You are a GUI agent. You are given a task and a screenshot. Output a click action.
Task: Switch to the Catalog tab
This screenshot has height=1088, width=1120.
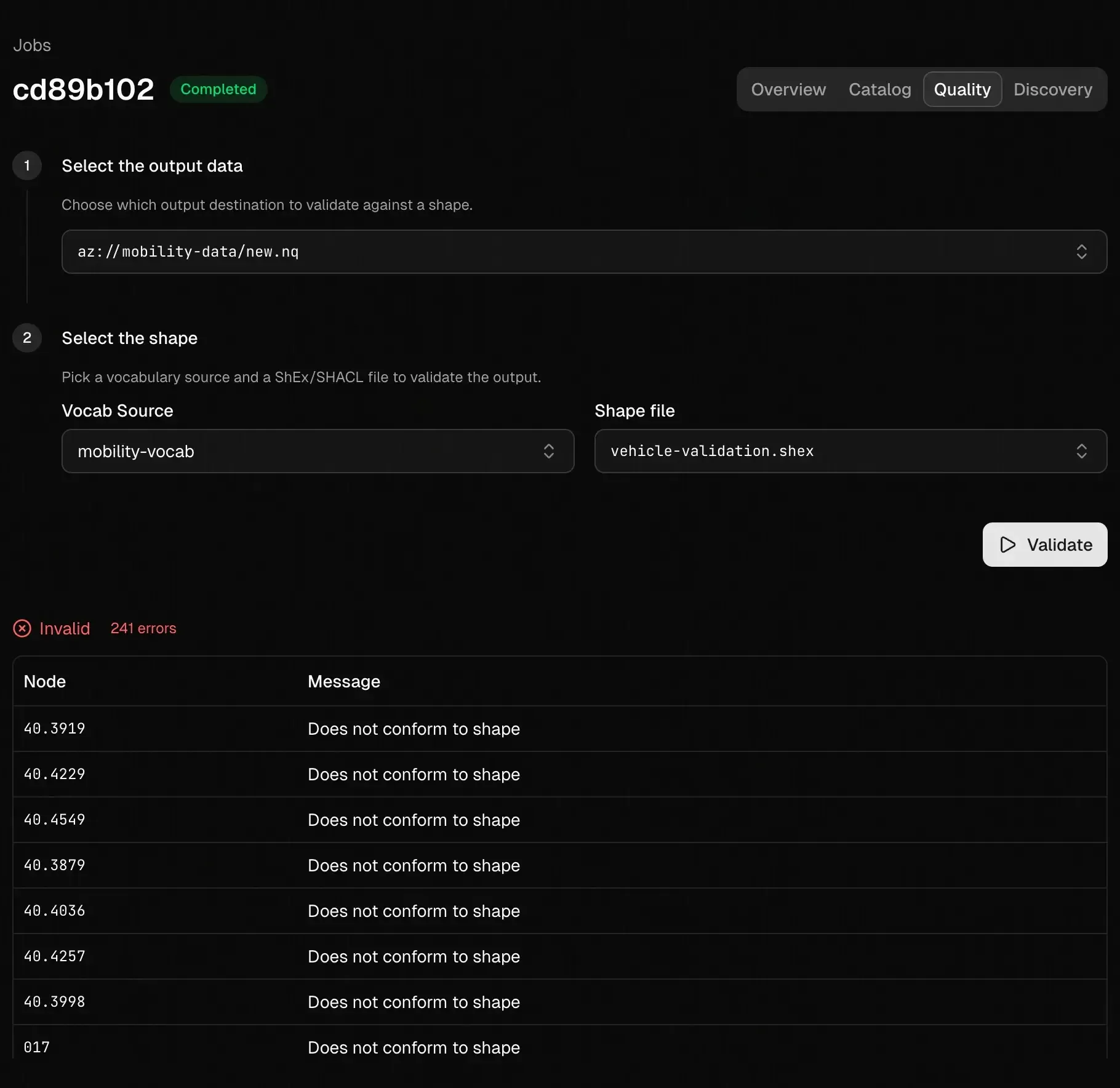[879, 89]
